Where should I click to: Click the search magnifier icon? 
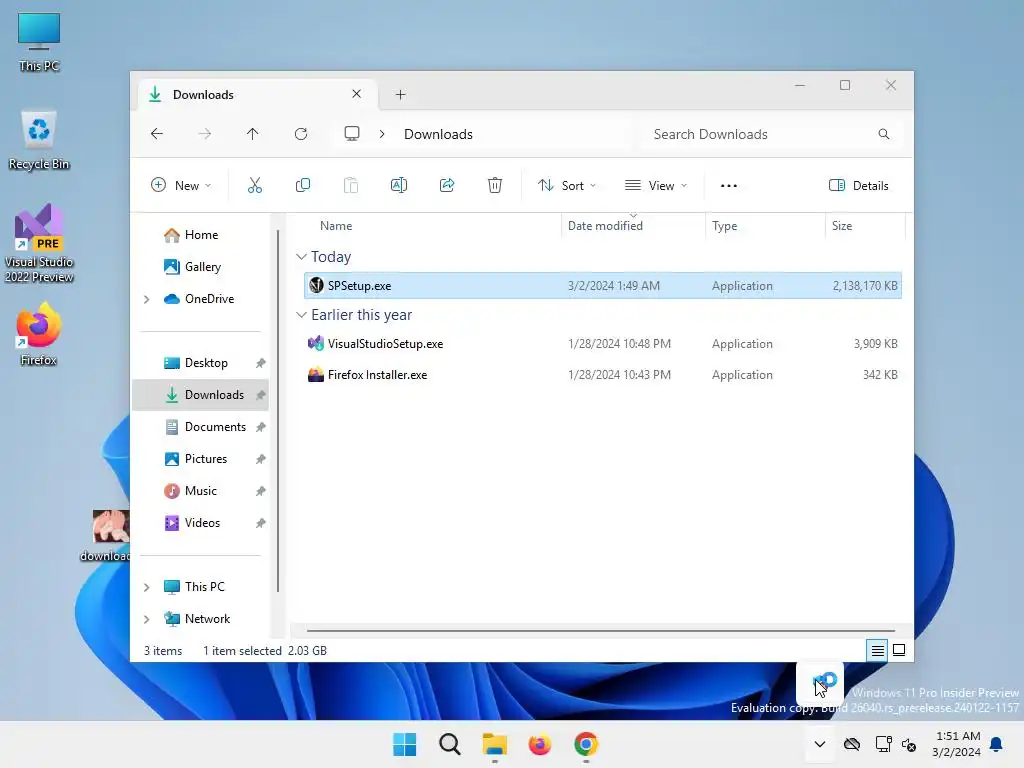884,134
